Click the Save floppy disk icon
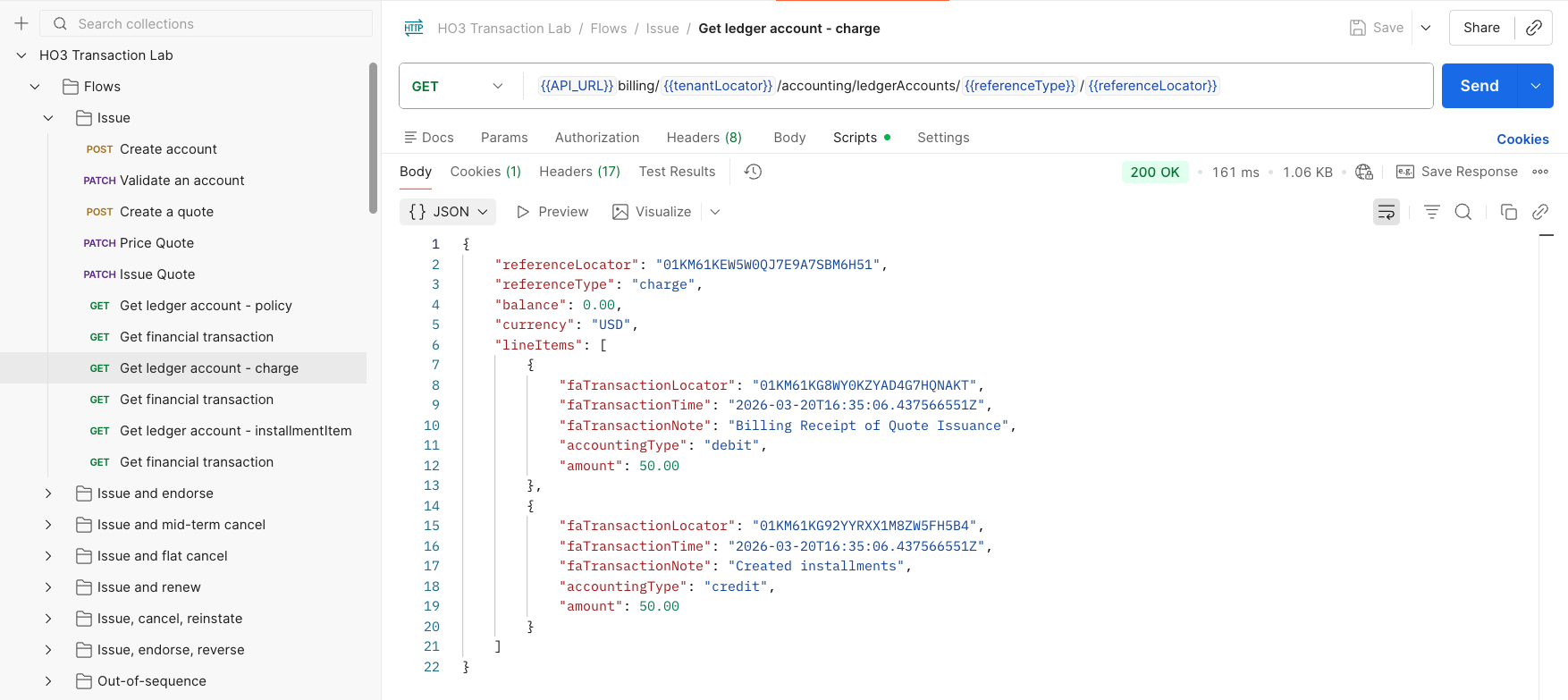1568x700 pixels. 1357,28
